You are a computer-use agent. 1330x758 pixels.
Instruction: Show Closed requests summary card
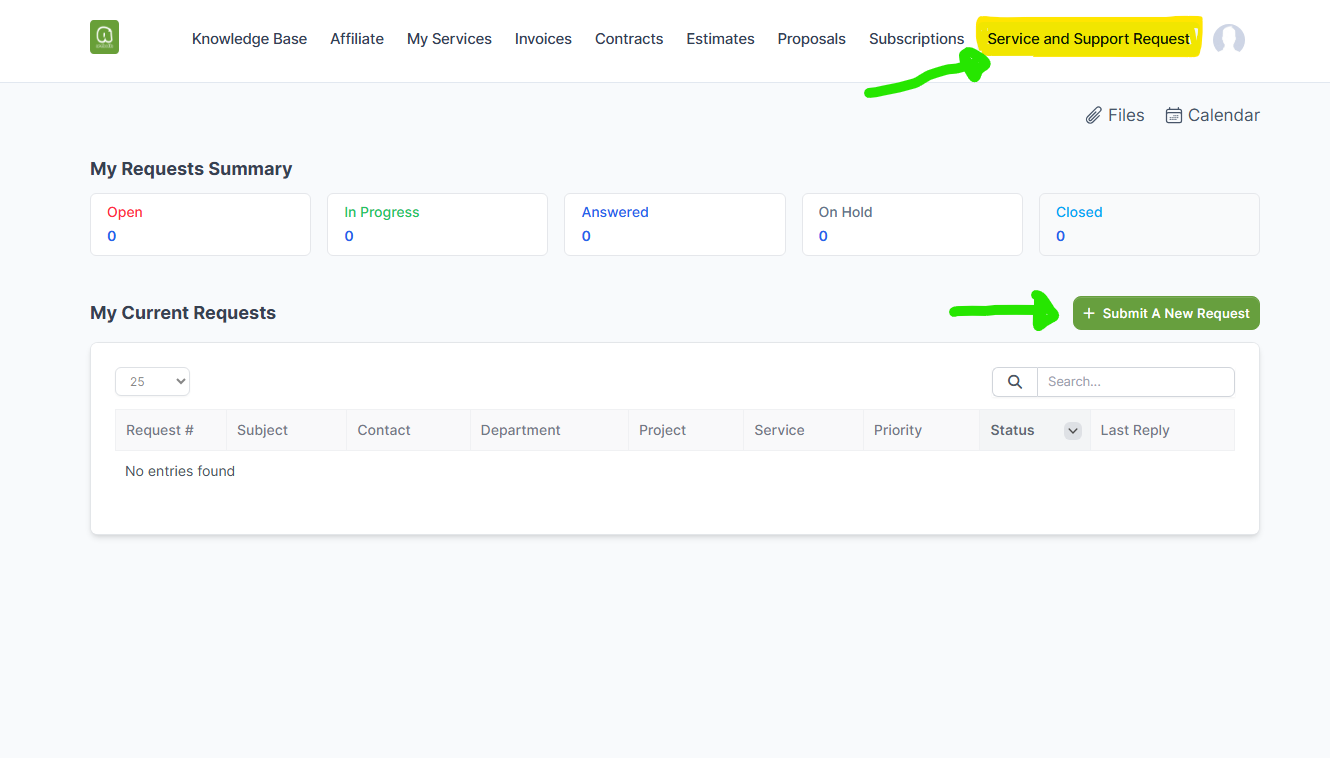click(x=1149, y=224)
